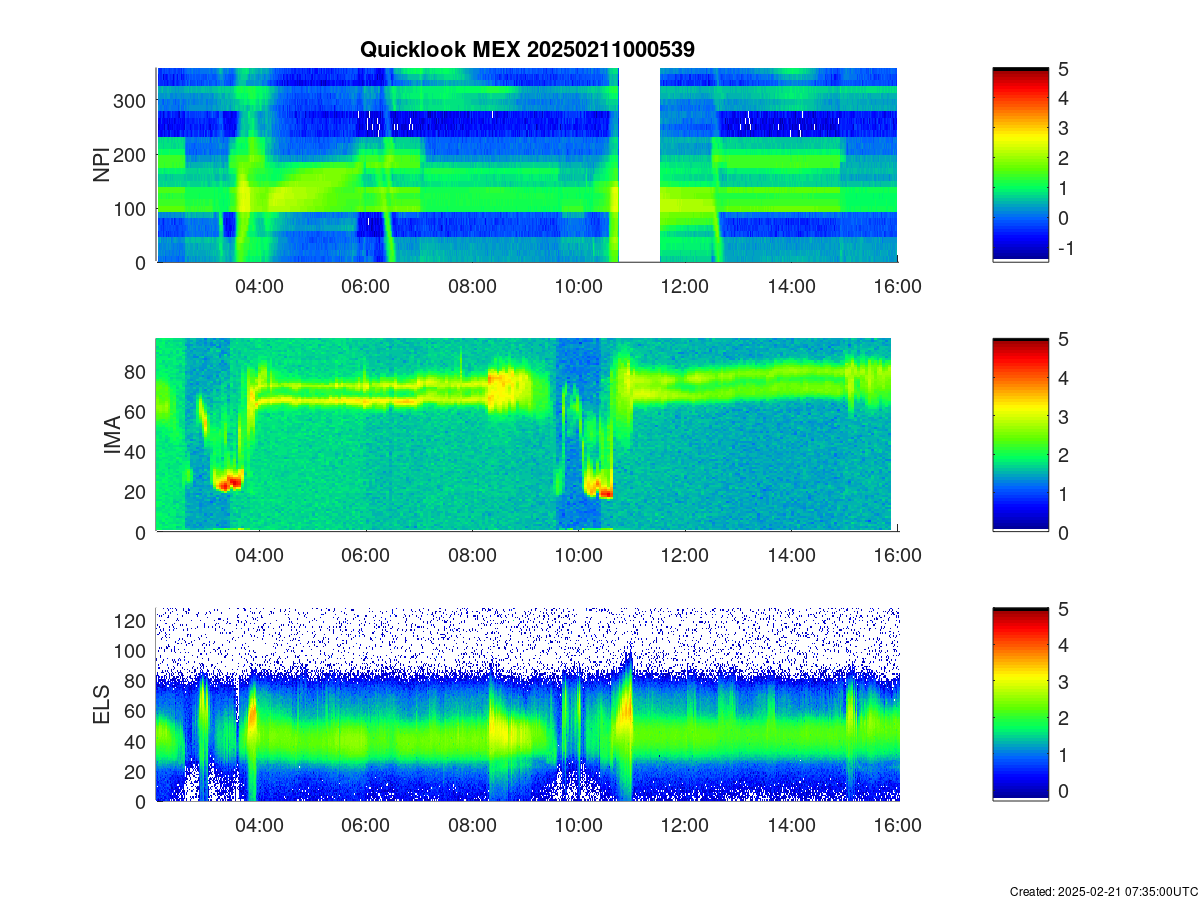Viewport: 1200px width, 900px height.
Task: Click the 100 tick on the ELS y-axis
Action: tap(131, 651)
